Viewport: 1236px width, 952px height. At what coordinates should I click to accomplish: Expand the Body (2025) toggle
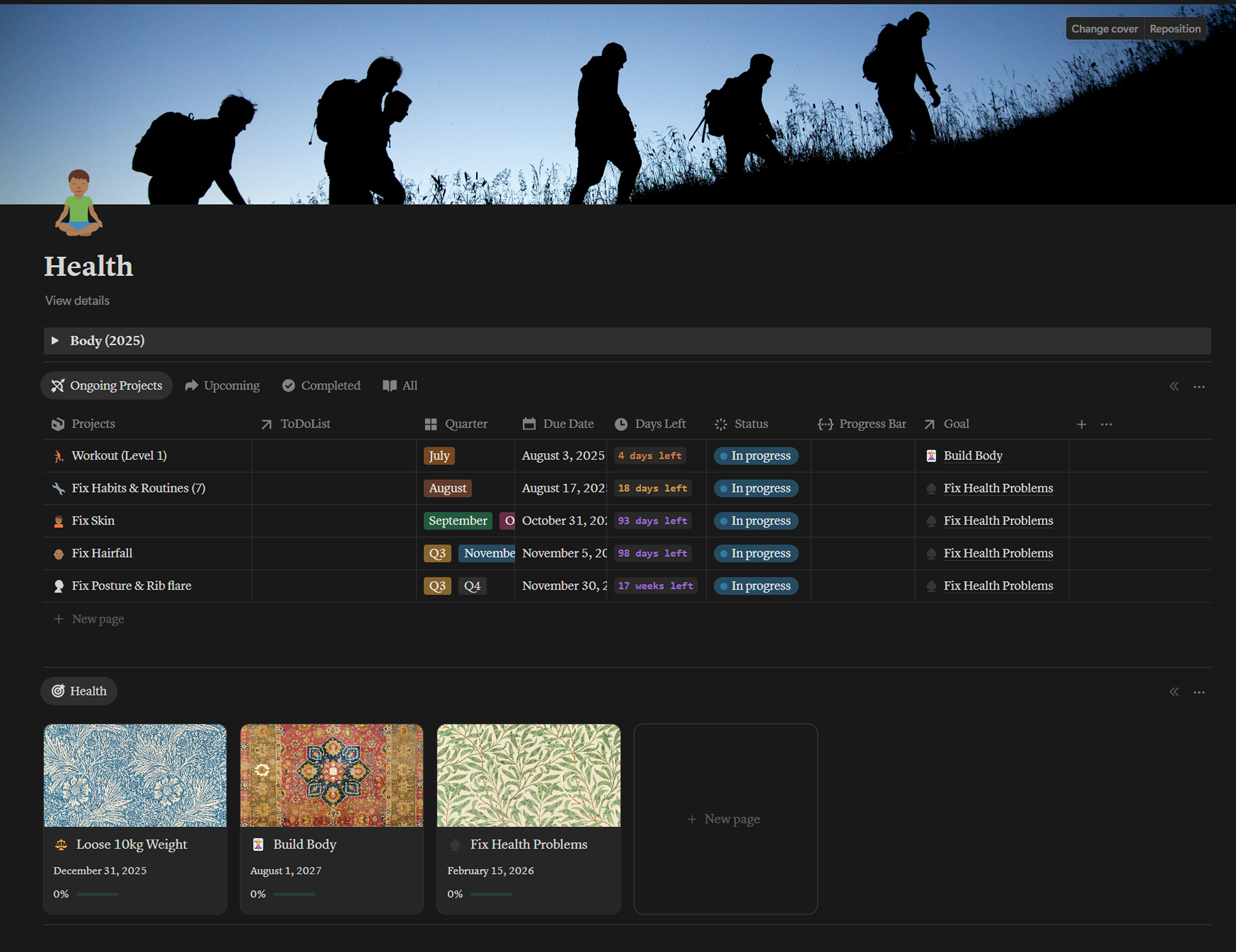tap(55, 341)
